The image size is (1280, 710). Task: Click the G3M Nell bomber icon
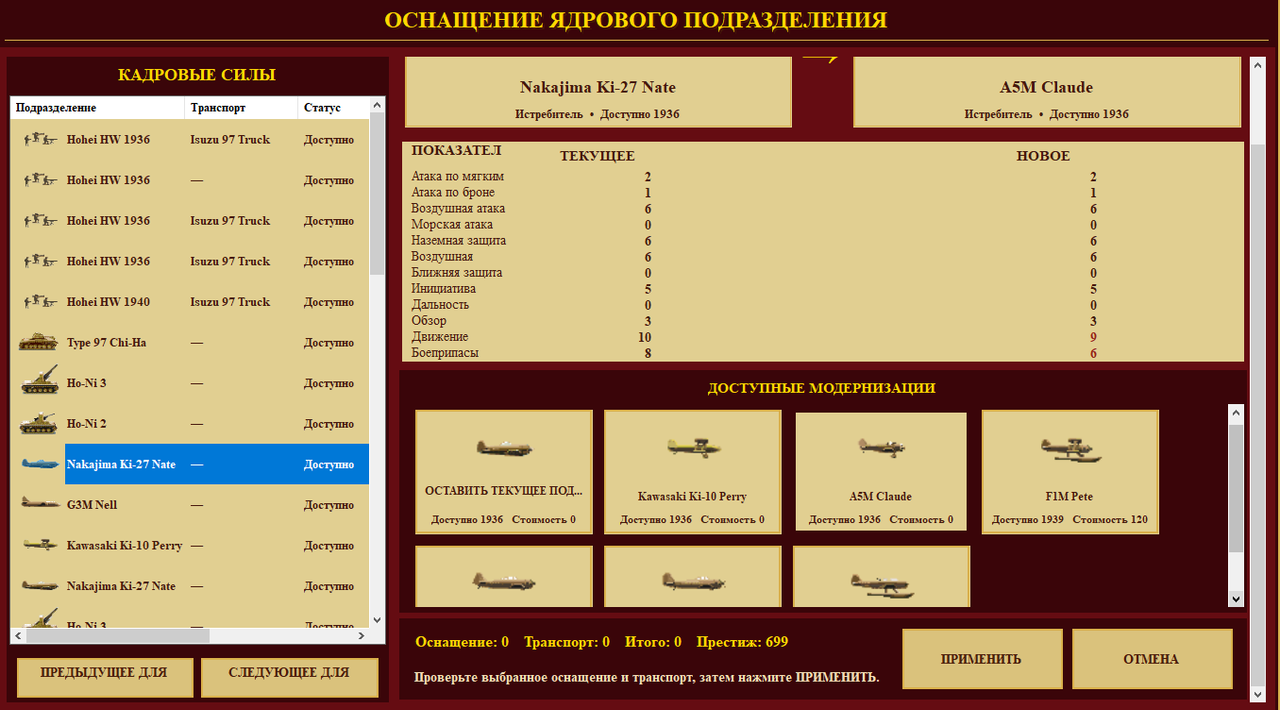(39, 504)
